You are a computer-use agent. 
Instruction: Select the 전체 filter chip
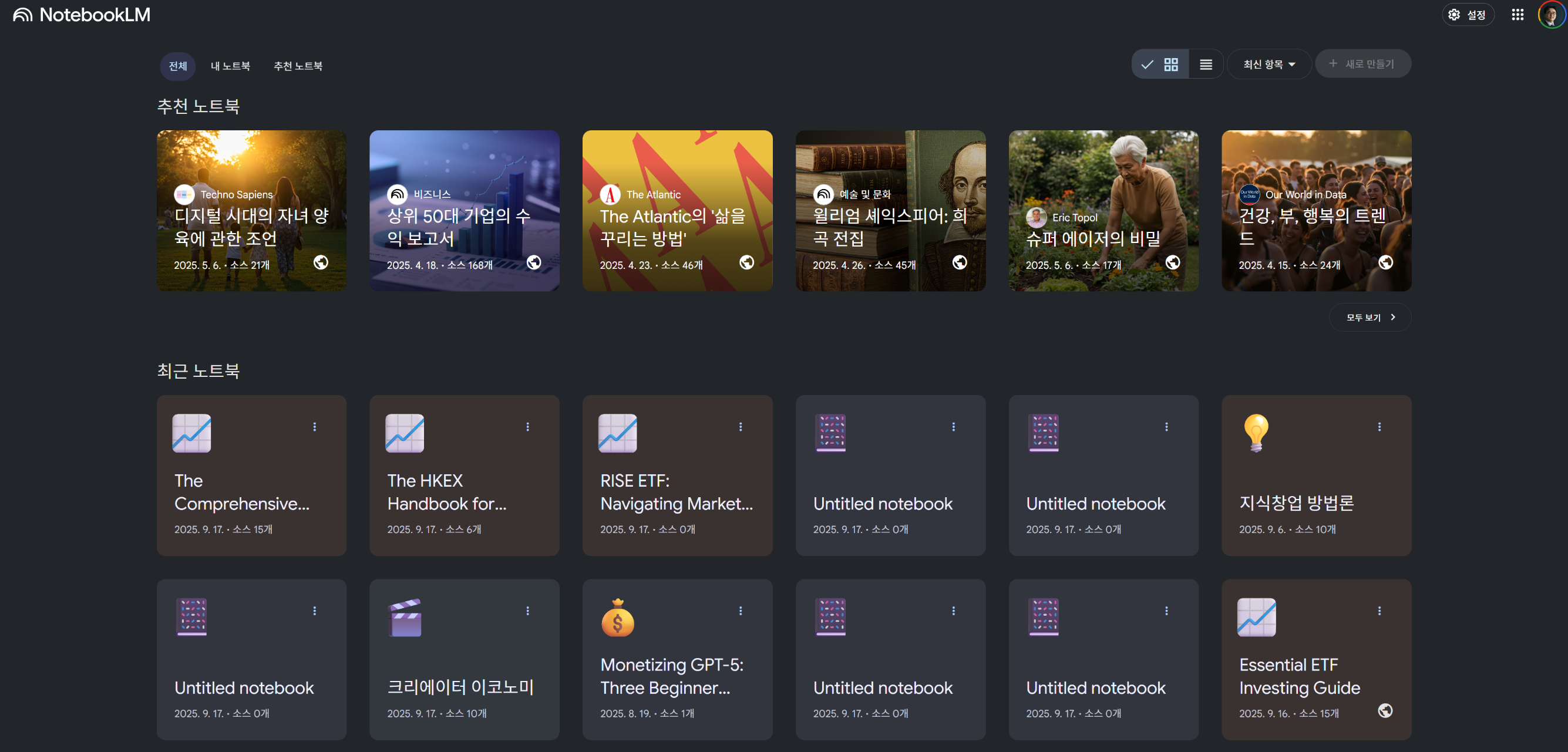click(x=177, y=66)
